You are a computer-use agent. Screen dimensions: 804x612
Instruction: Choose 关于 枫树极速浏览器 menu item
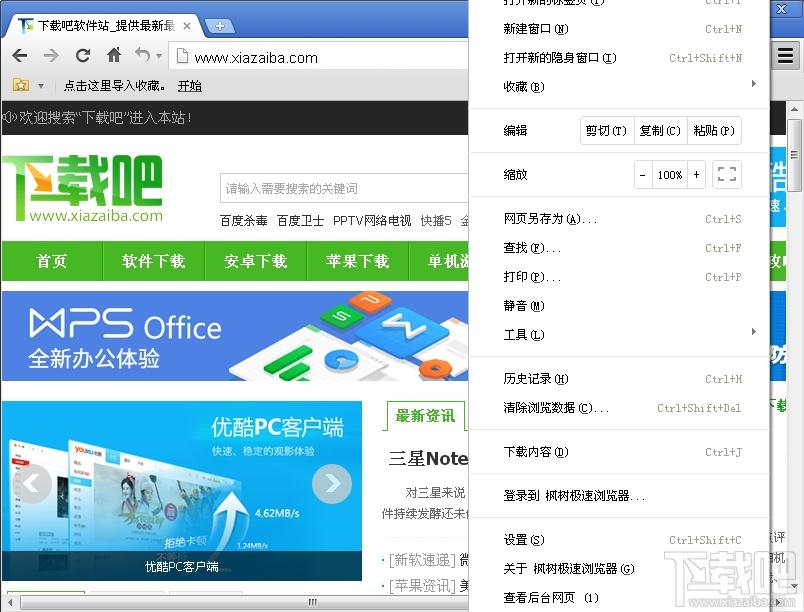click(619, 568)
